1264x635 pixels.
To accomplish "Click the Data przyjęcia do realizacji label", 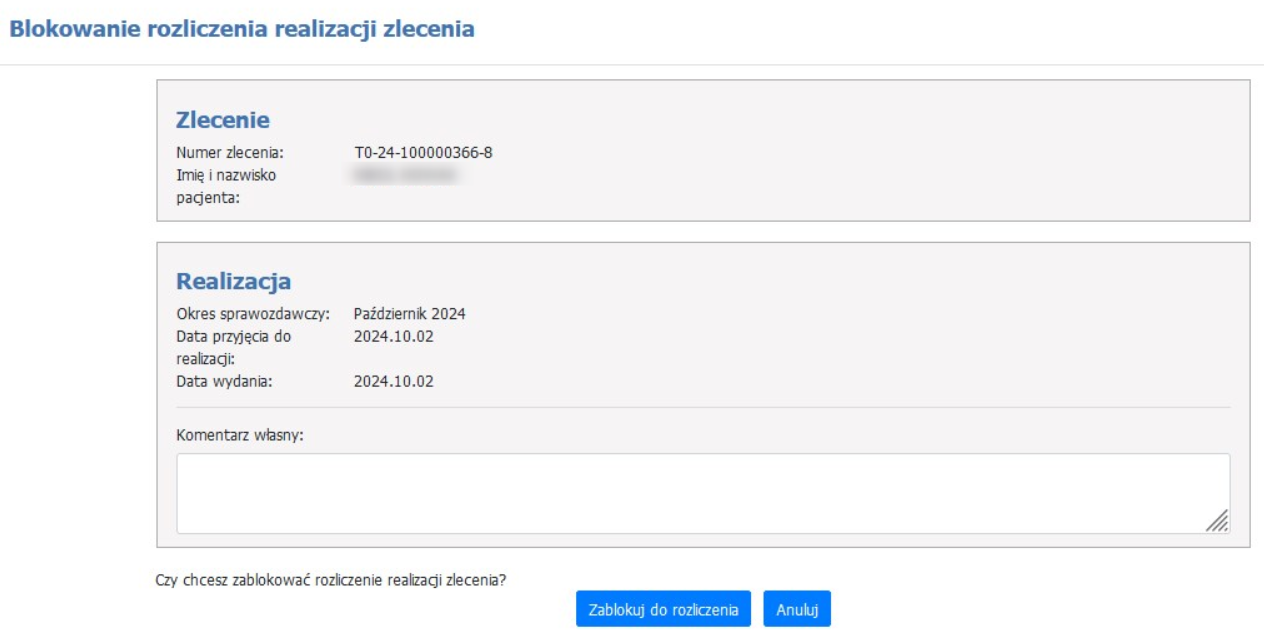I will click(233, 347).
